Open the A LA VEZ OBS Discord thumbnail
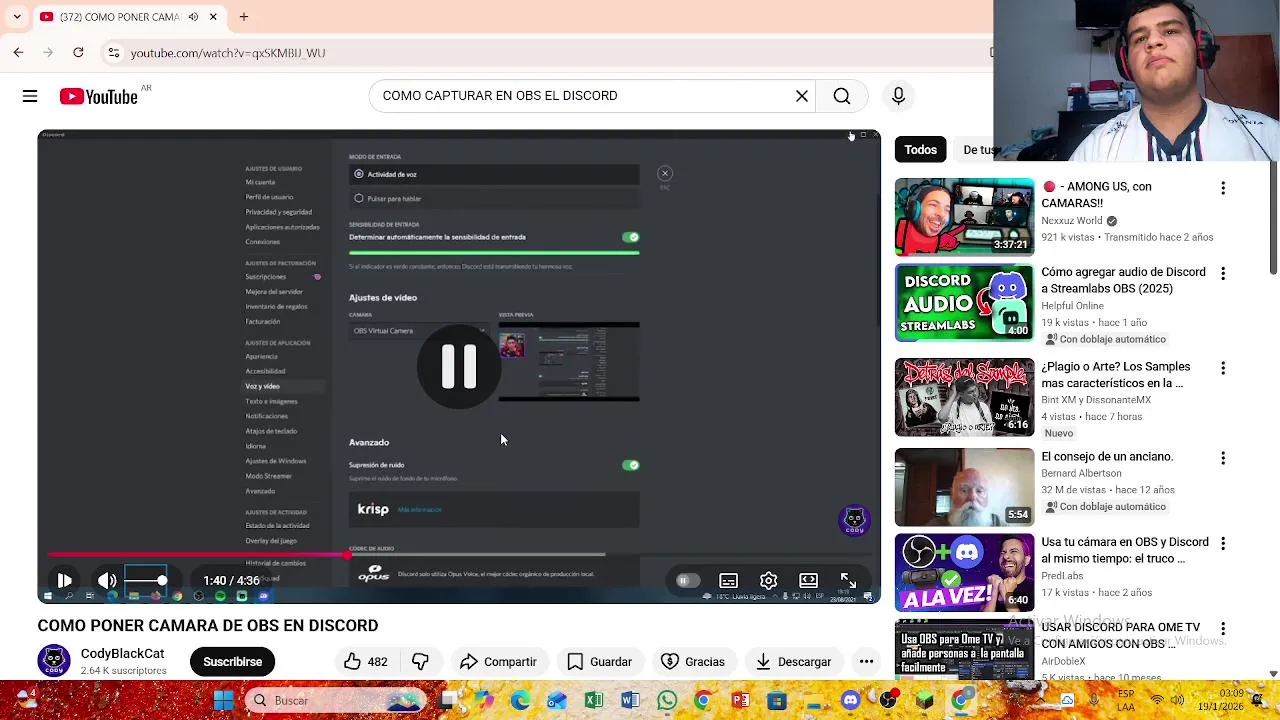This screenshot has height=720, width=1280. 964,572
